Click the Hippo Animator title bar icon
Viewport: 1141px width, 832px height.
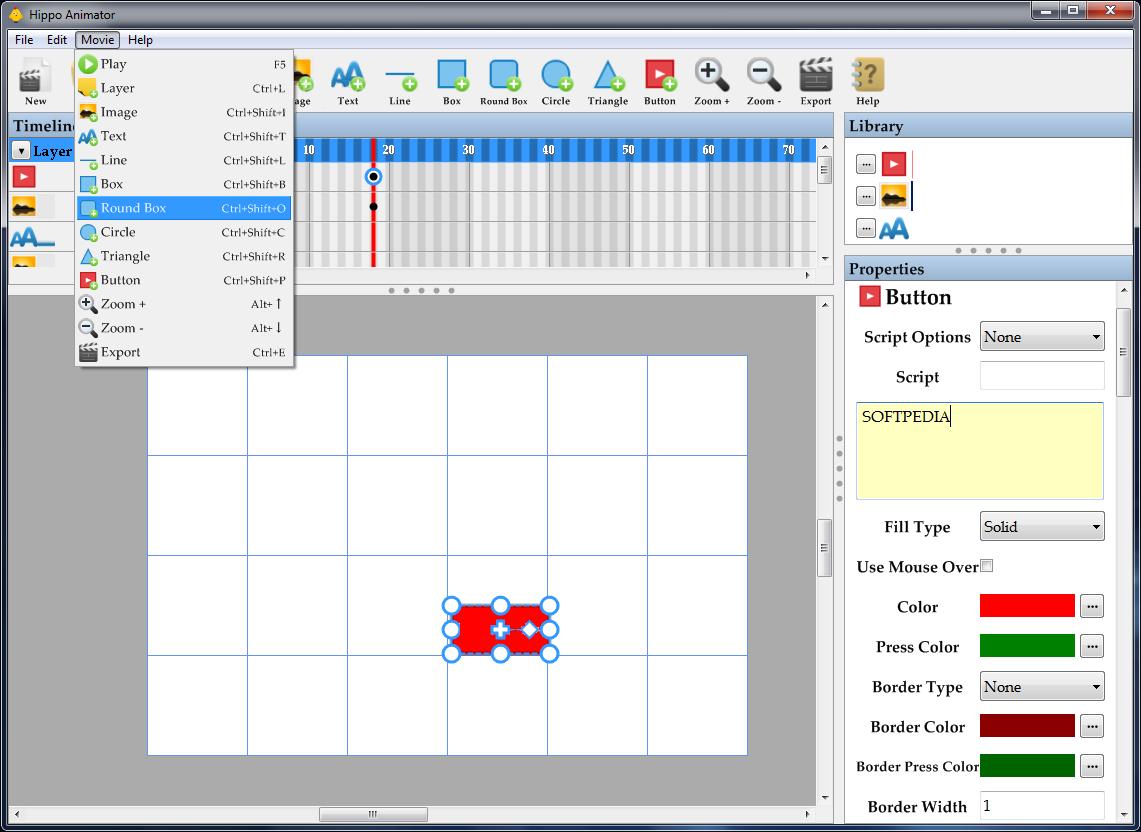(15, 14)
